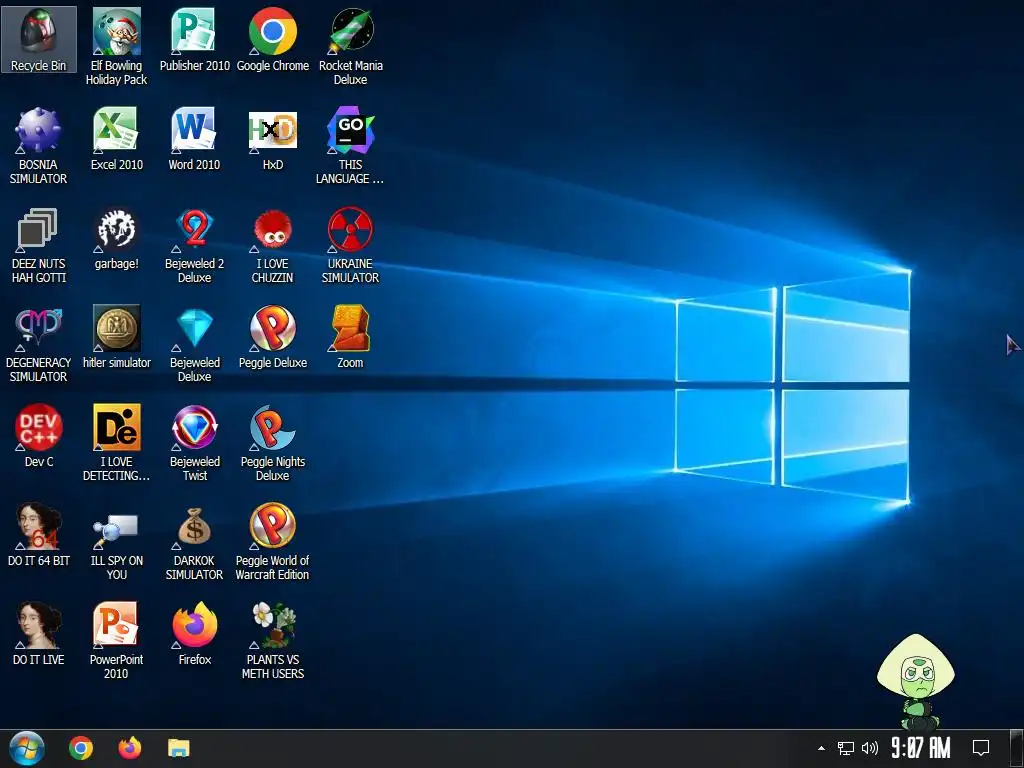Open Bejeweled 2 Deluxe shortcut
The width and height of the screenshot is (1024, 768).
195,245
